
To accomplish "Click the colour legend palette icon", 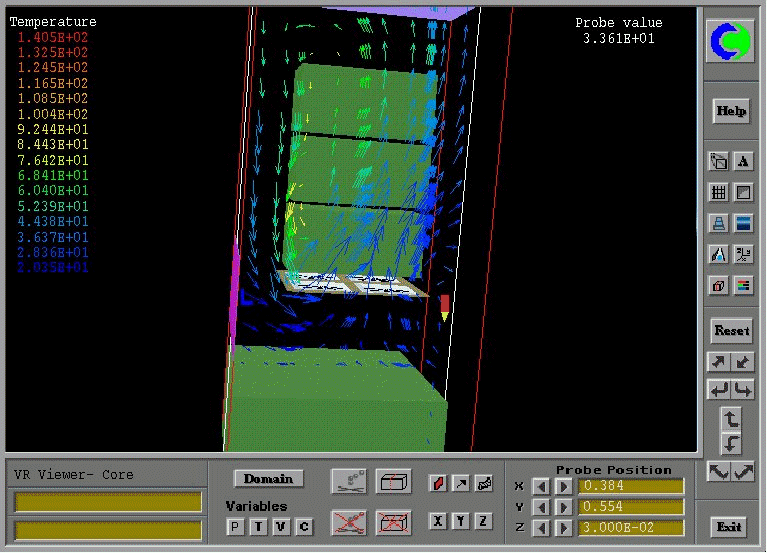I will coord(743,286).
